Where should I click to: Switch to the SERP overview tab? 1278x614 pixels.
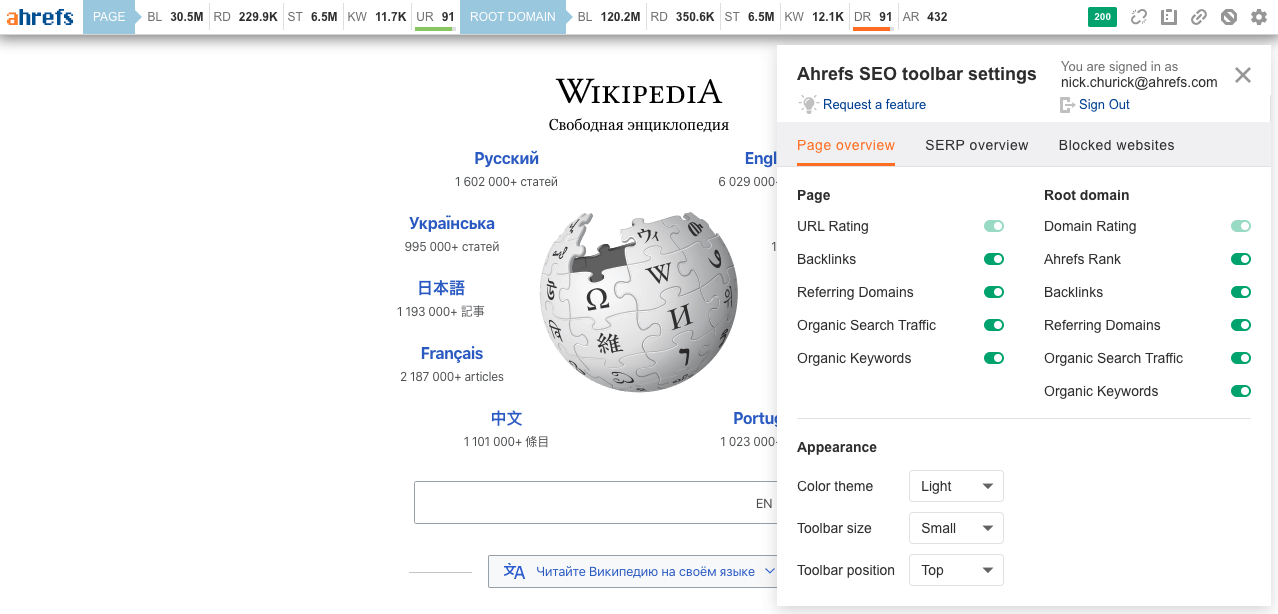point(976,145)
